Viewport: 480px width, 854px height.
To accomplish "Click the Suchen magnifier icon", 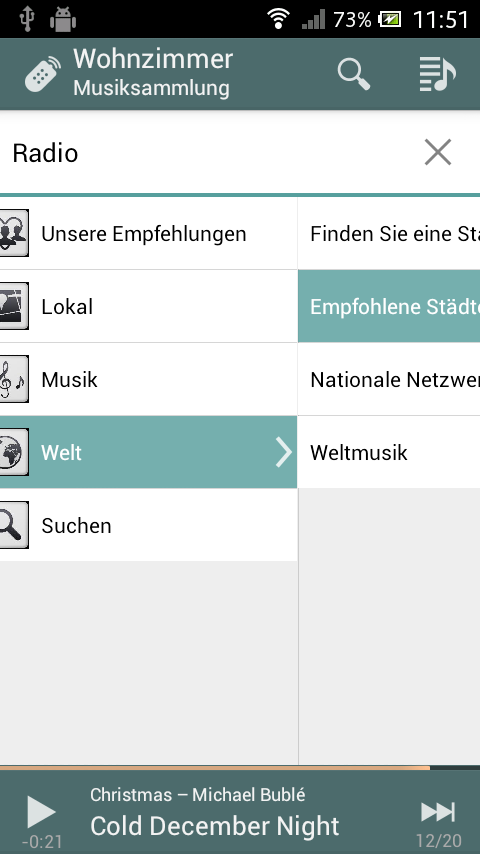I will [x=13, y=525].
